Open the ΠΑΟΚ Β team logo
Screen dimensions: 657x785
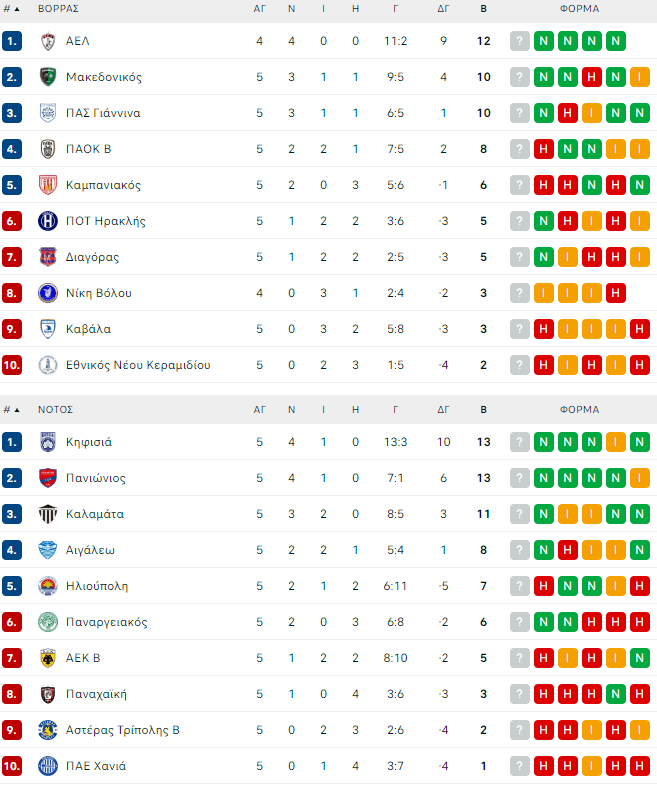point(47,149)
